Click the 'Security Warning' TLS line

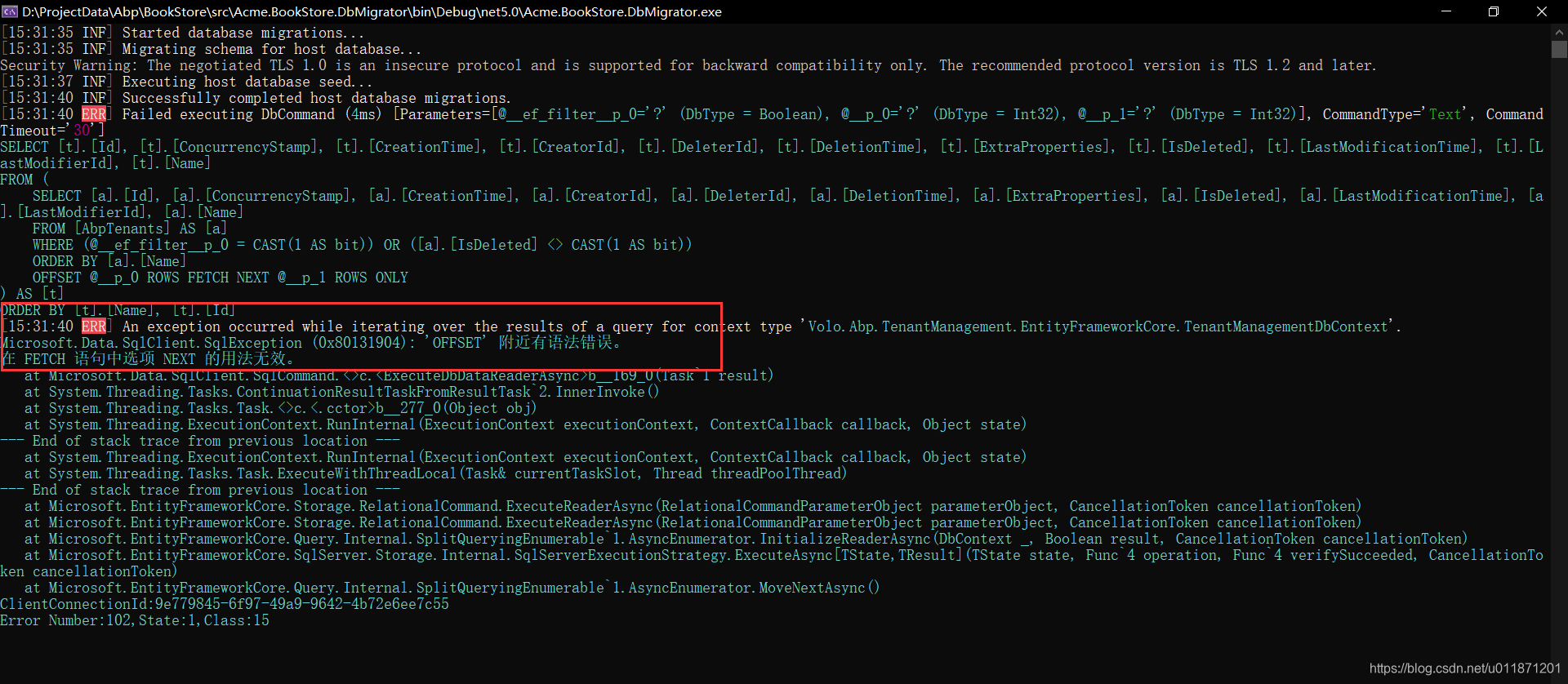688,65
